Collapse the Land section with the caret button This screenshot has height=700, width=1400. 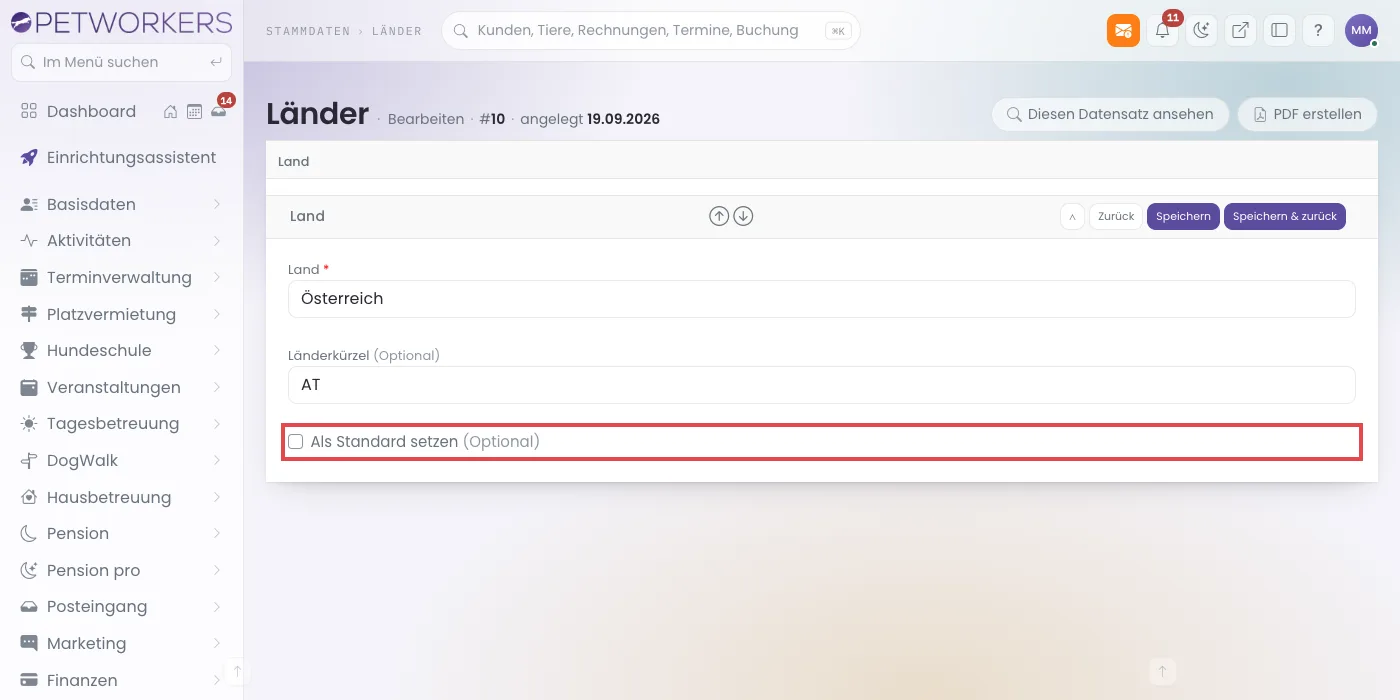pos(1072,216)
